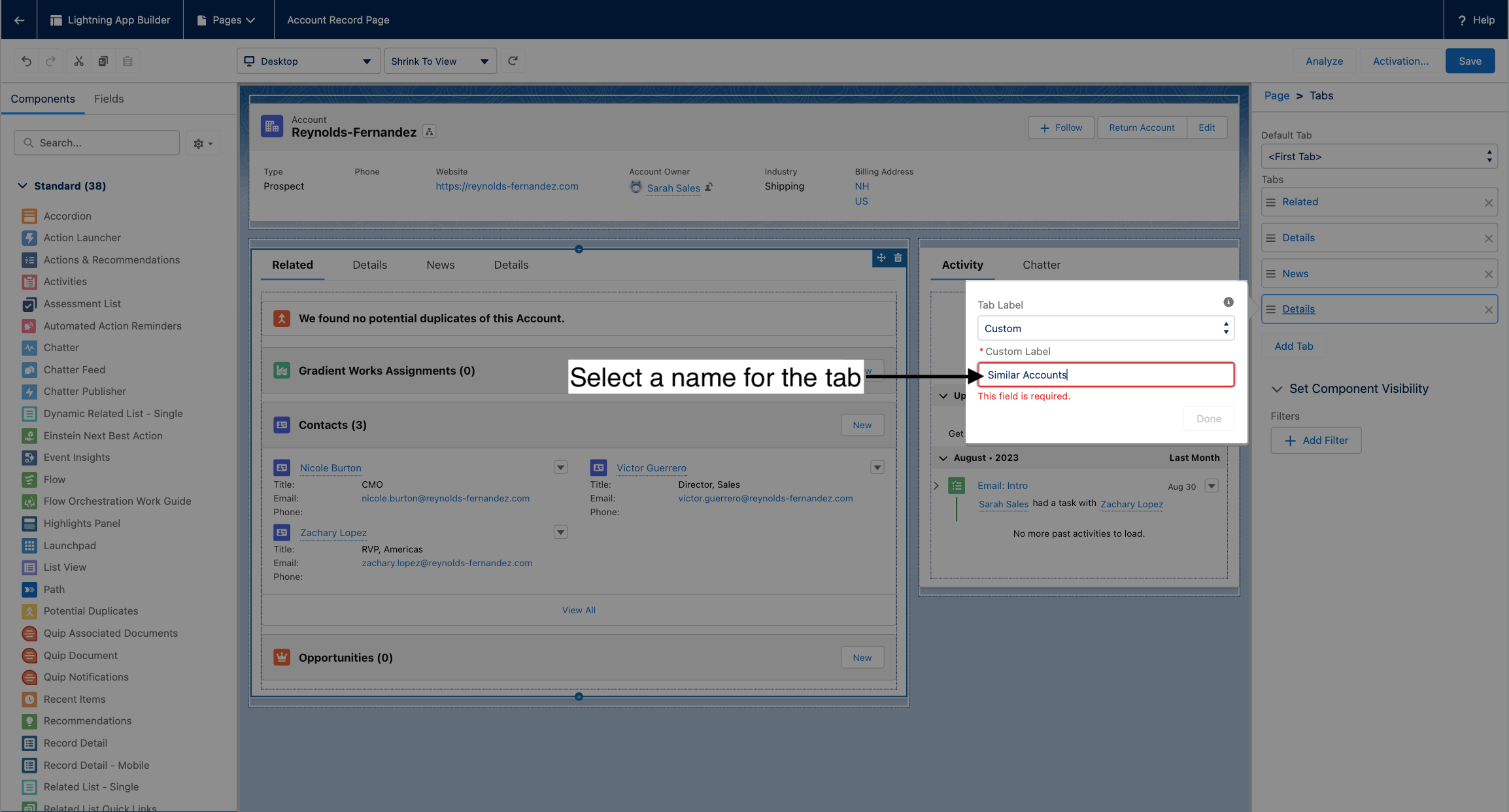The height and width of the screenshot is (812, 1509).
Task: Open the Chatter tab on the canvas
Action: 1041,265
